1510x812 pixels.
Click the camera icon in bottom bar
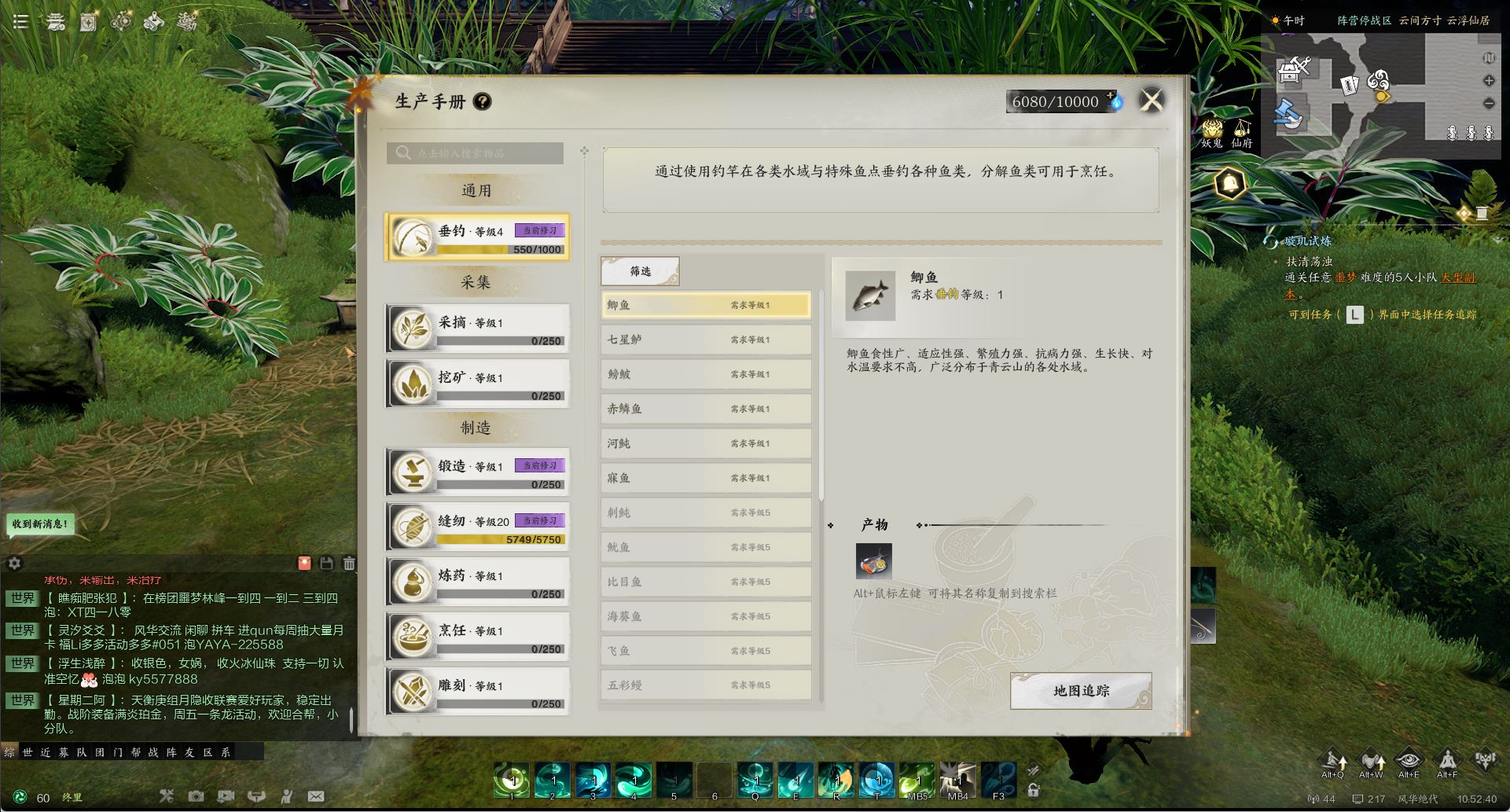pyautogui.click(x=196, y=796)
